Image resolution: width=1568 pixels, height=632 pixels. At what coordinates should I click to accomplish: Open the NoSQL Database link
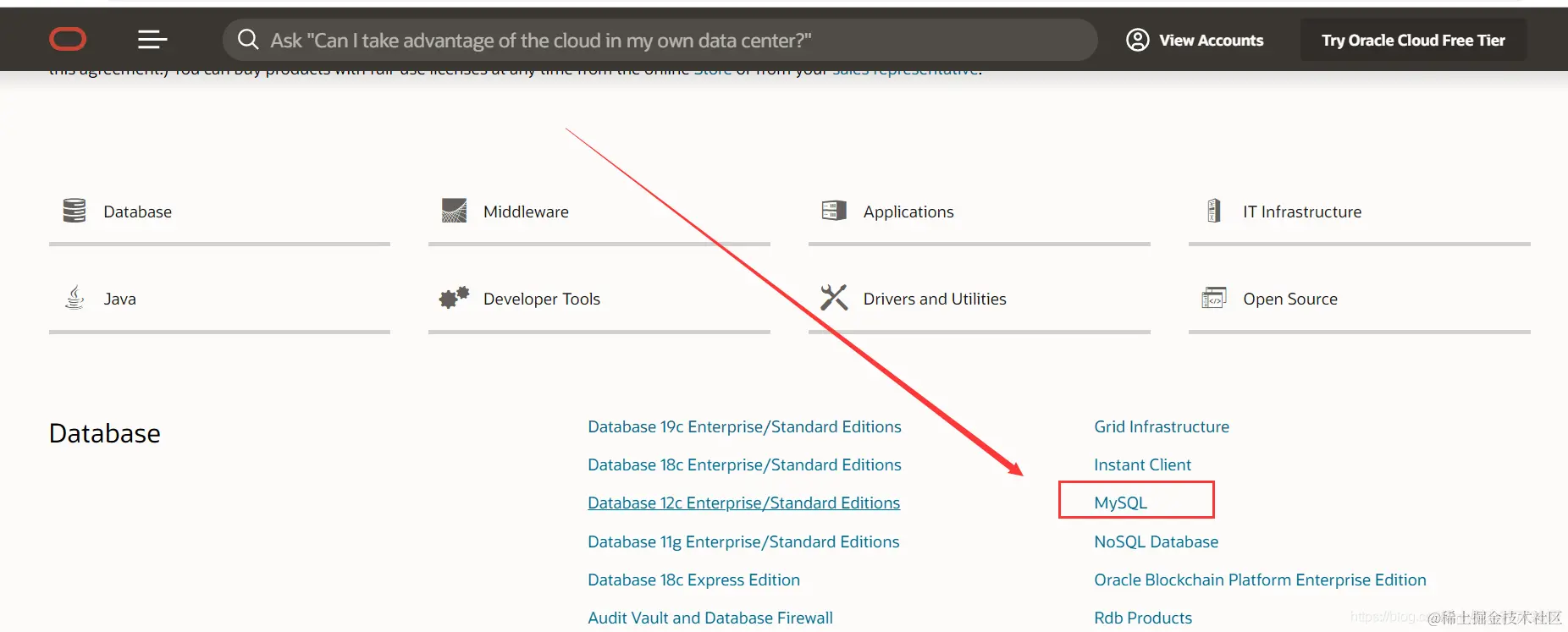click(x=1156, y=542)
